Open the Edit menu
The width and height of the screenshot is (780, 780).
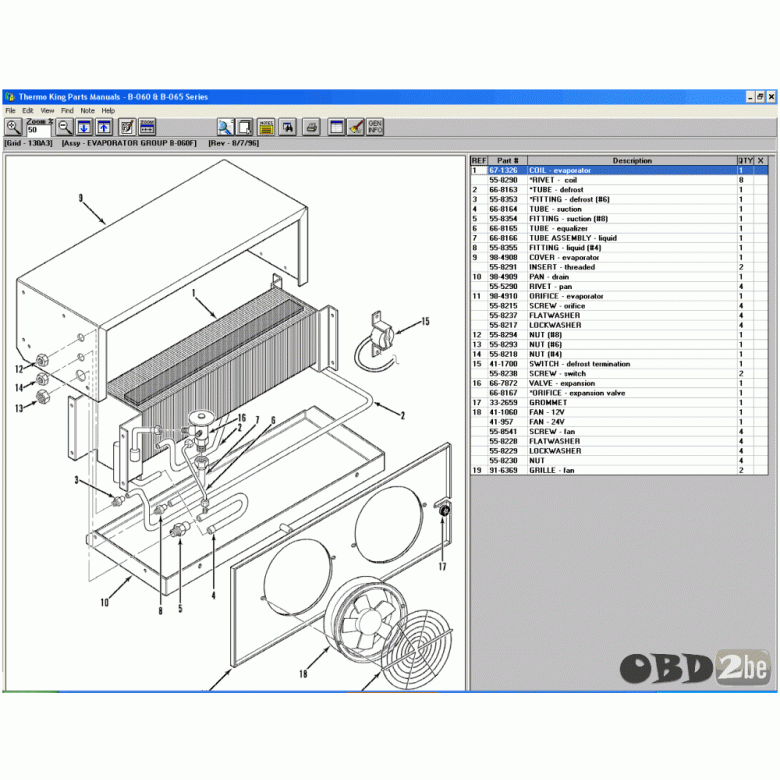(28, 110)
